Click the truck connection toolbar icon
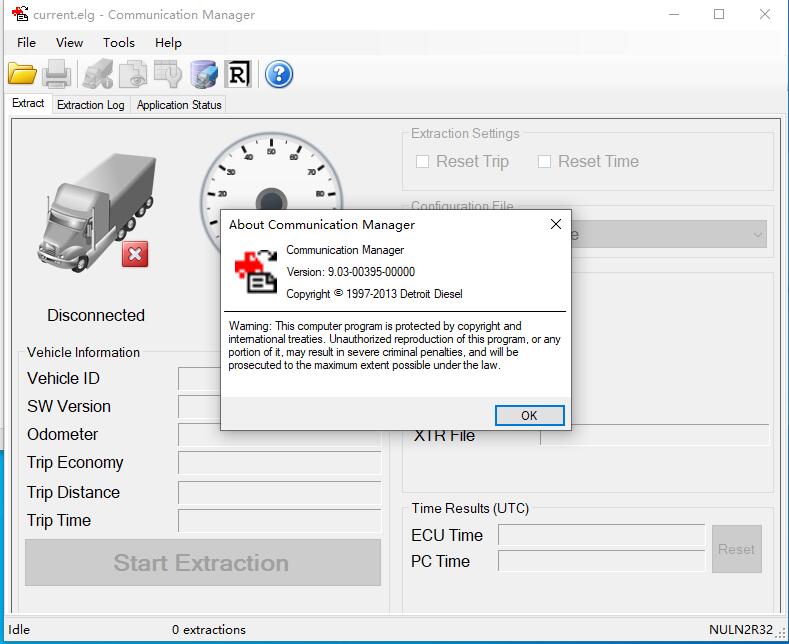The height and width of the screenshot is (644, 789). coord(98,74)
